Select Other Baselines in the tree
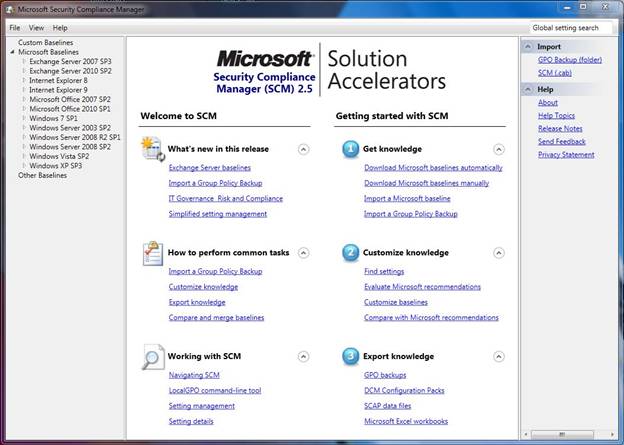The width and height of the screenshot is (624, 445). 42,176
